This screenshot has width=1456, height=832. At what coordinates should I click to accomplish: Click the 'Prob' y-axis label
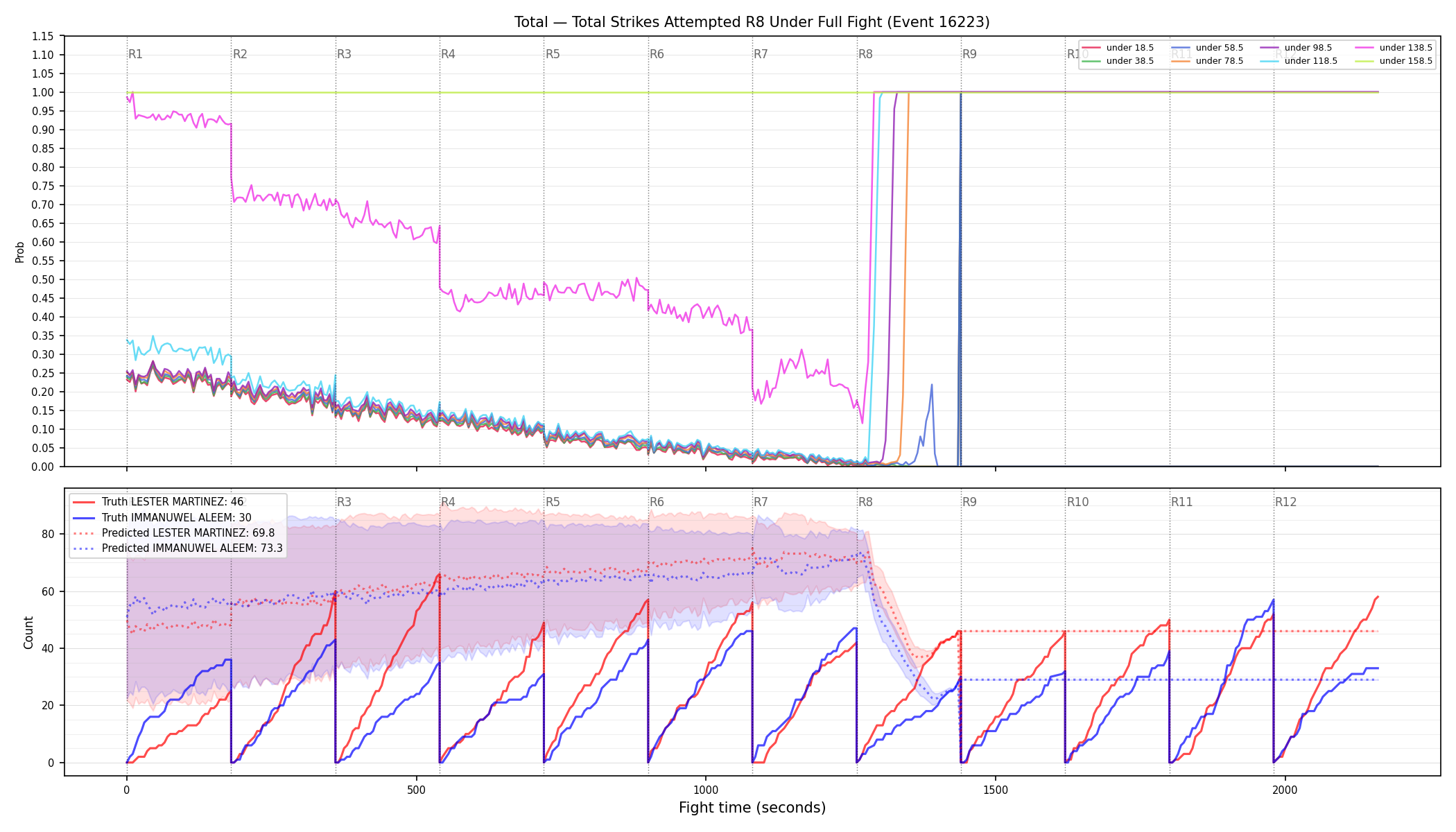(20, 252)
